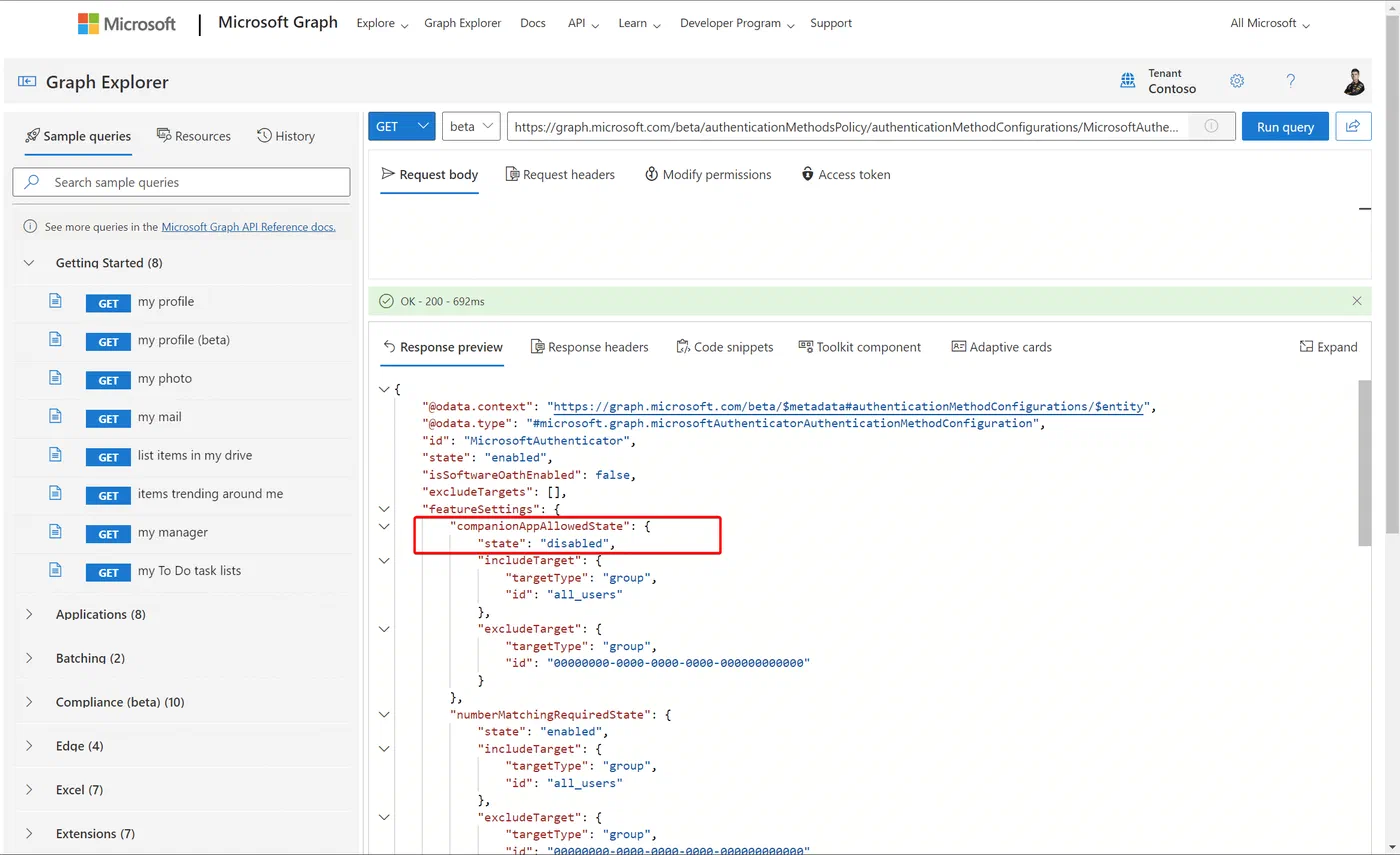Image resolution: width=1400 pixels, height=855 pixels.
Task: Open the Modify permissions tab
Action: [x=708, y=174]
